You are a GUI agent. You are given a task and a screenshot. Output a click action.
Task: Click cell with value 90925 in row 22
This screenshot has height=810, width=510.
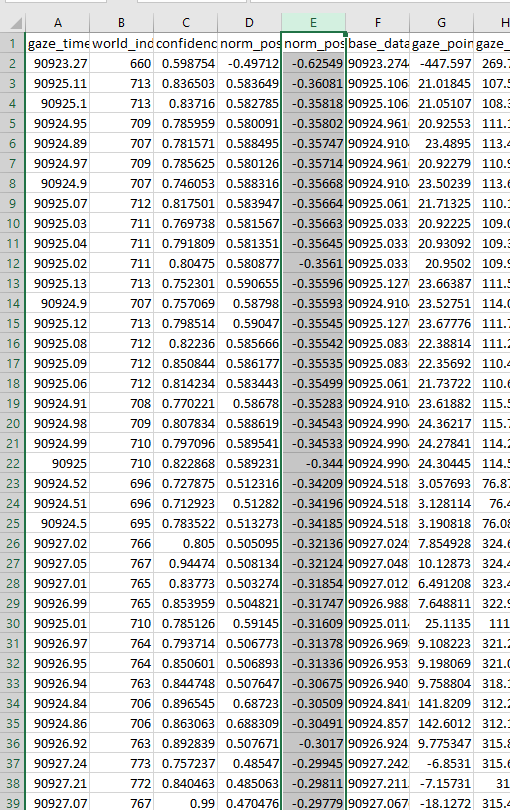tap(57, 464)
